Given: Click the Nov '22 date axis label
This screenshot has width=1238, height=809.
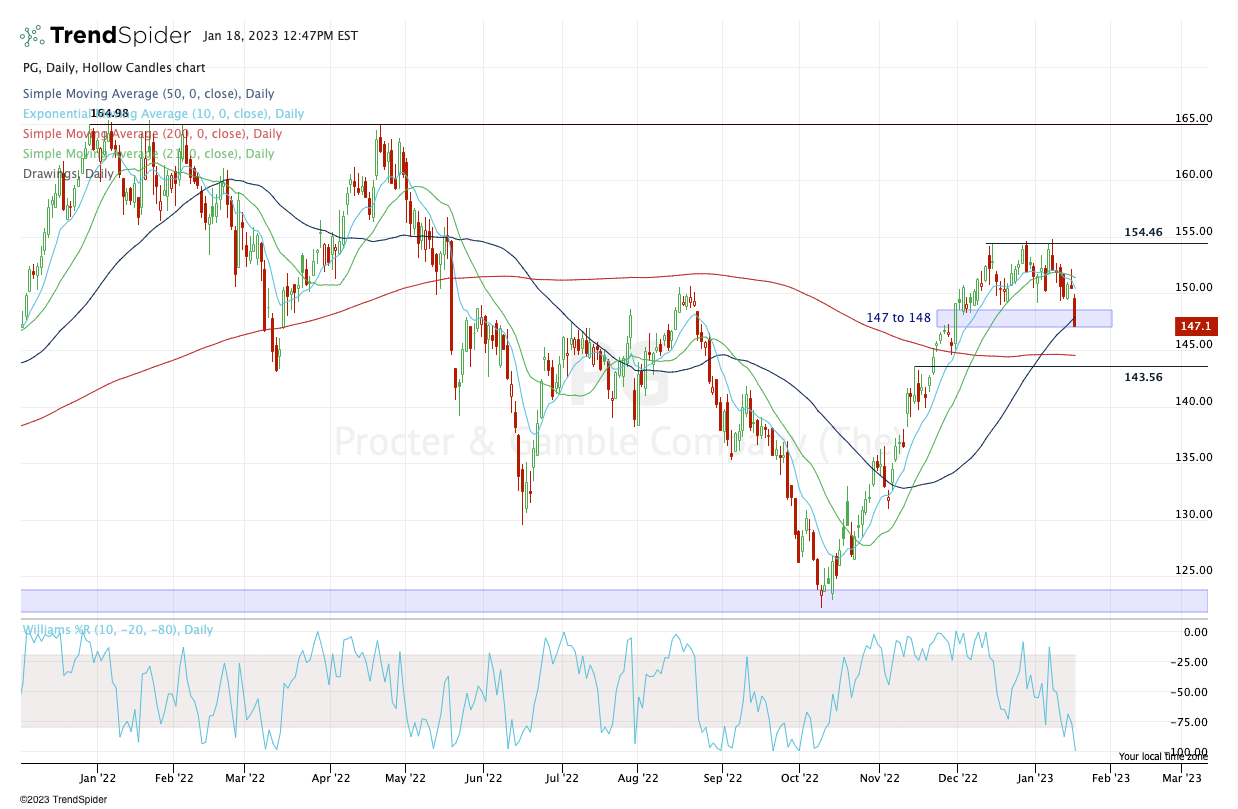Looking at the screenshot, I should (879, 776).
